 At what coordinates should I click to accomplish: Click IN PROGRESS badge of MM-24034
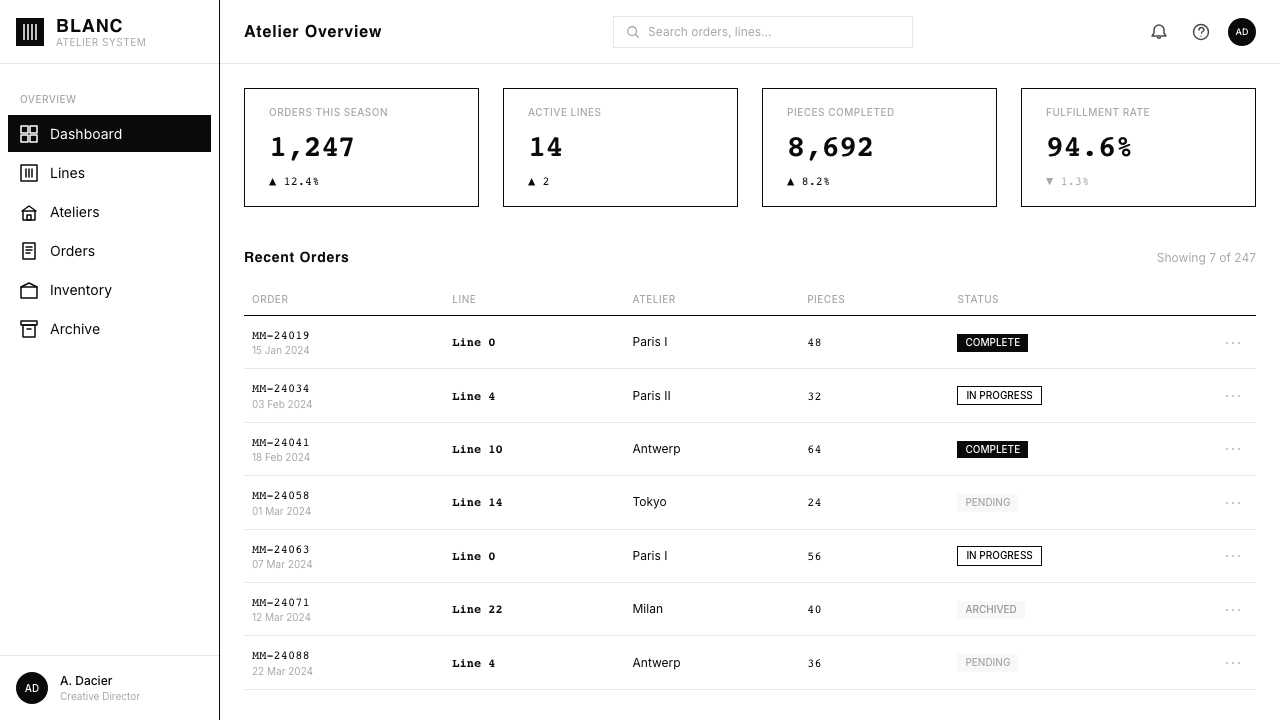pyautogui.click(x=999, y=396)
